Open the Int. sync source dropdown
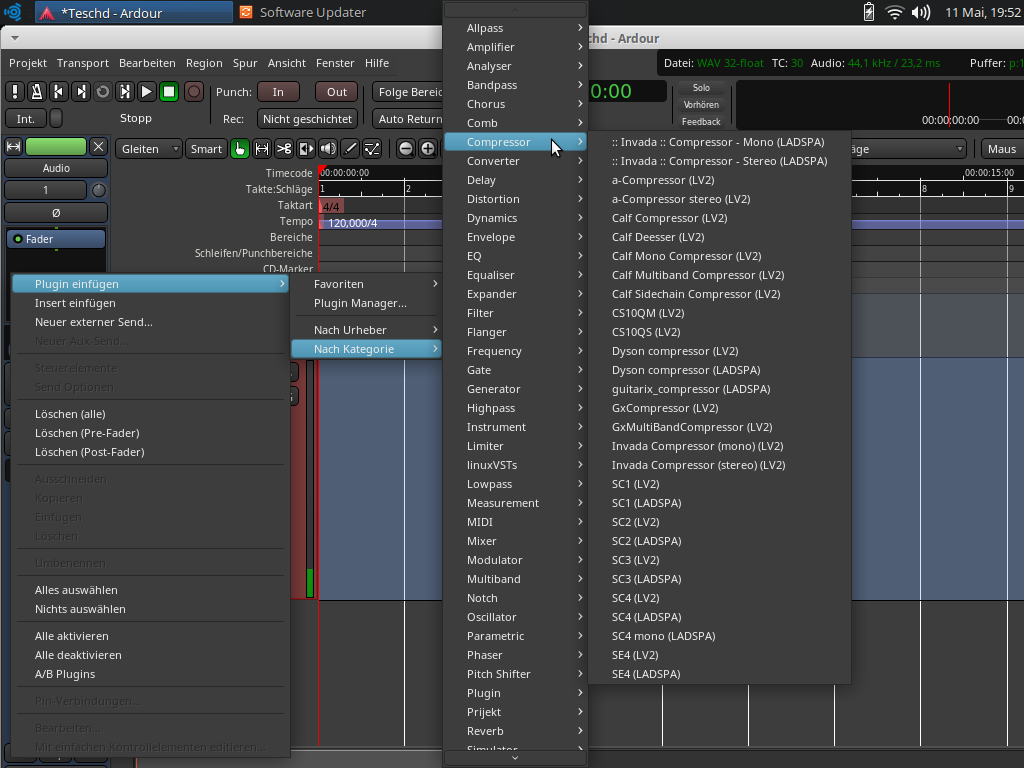Image resolution: width=1024 pixels, height=768 pixels. click(26, 119)
